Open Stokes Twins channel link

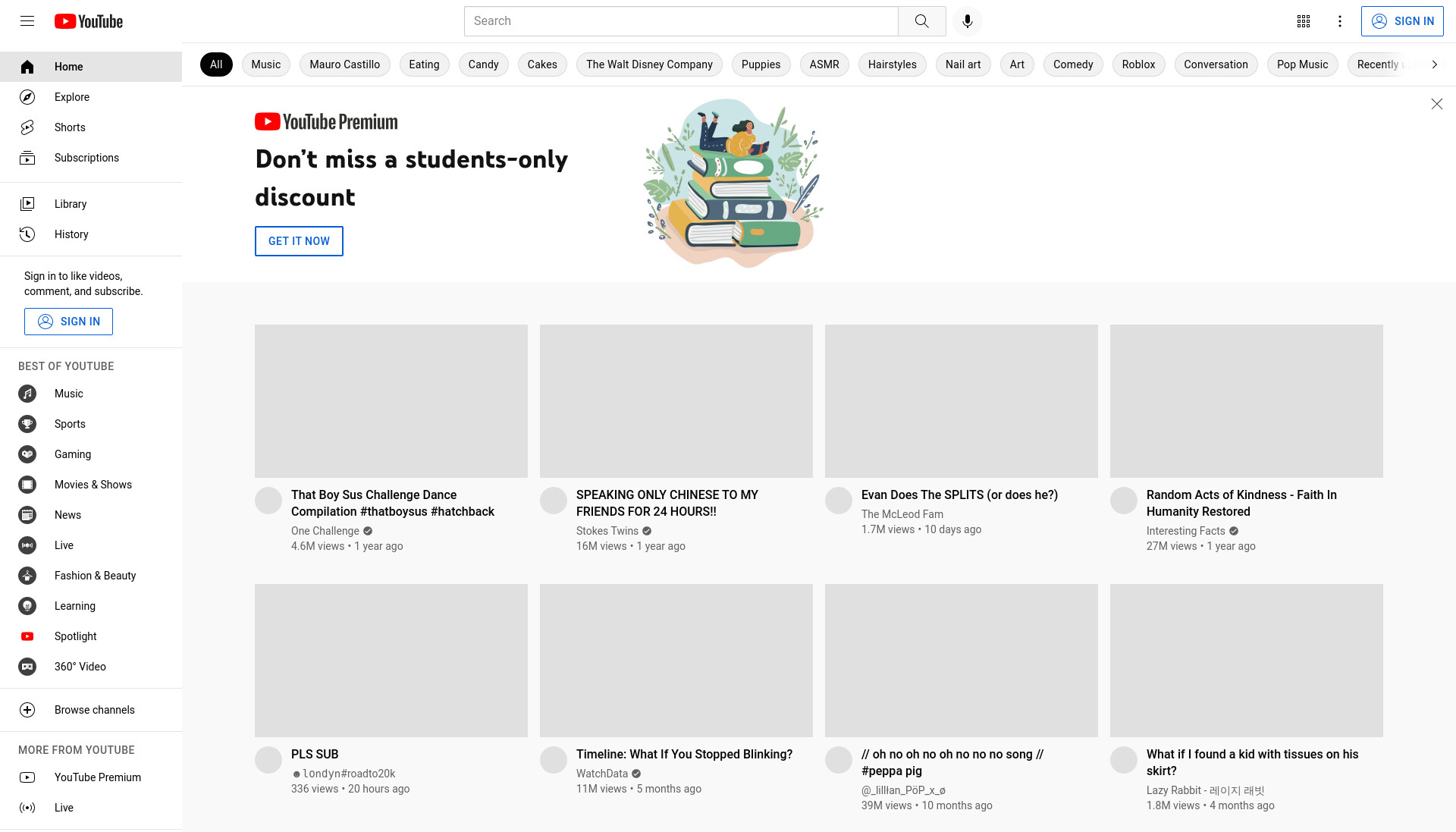click(x=607, y=531)
